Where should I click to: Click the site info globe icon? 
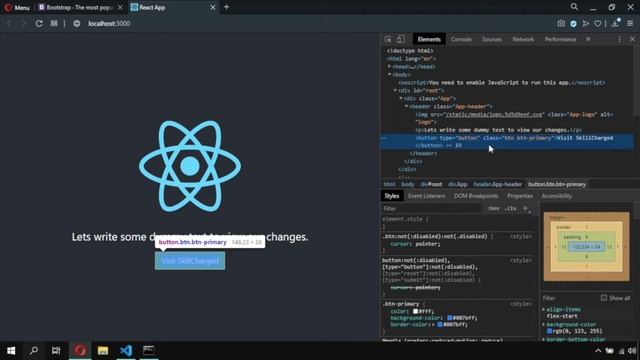76,24
